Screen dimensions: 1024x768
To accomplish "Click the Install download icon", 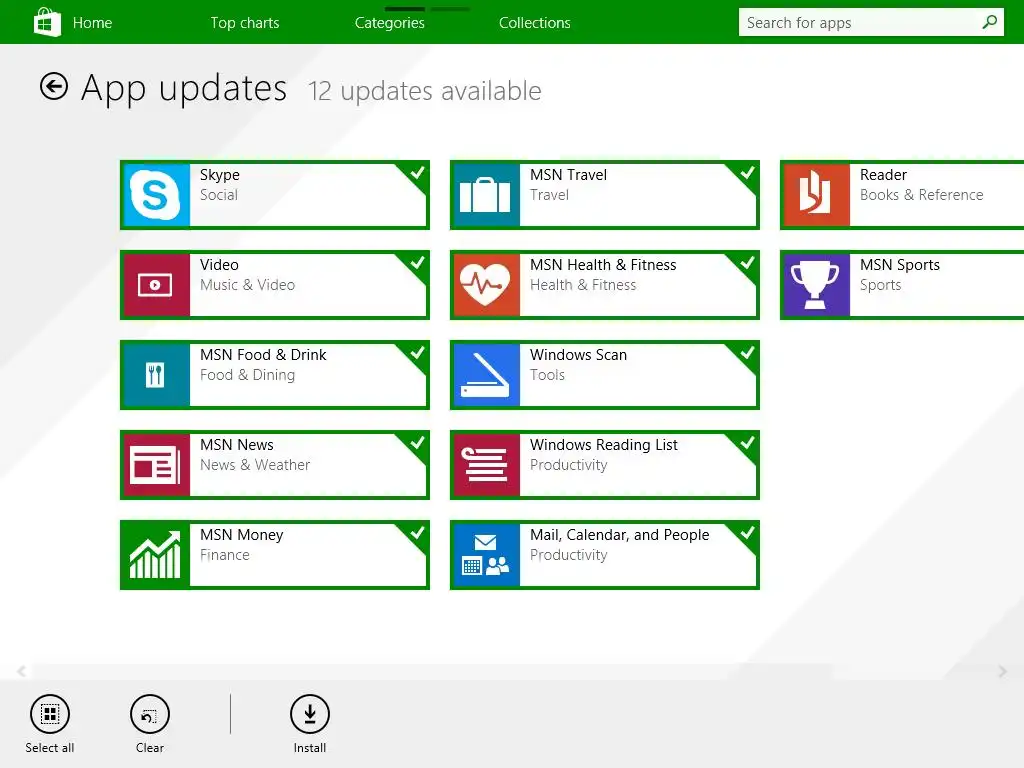I will click(x=310, y=714).
